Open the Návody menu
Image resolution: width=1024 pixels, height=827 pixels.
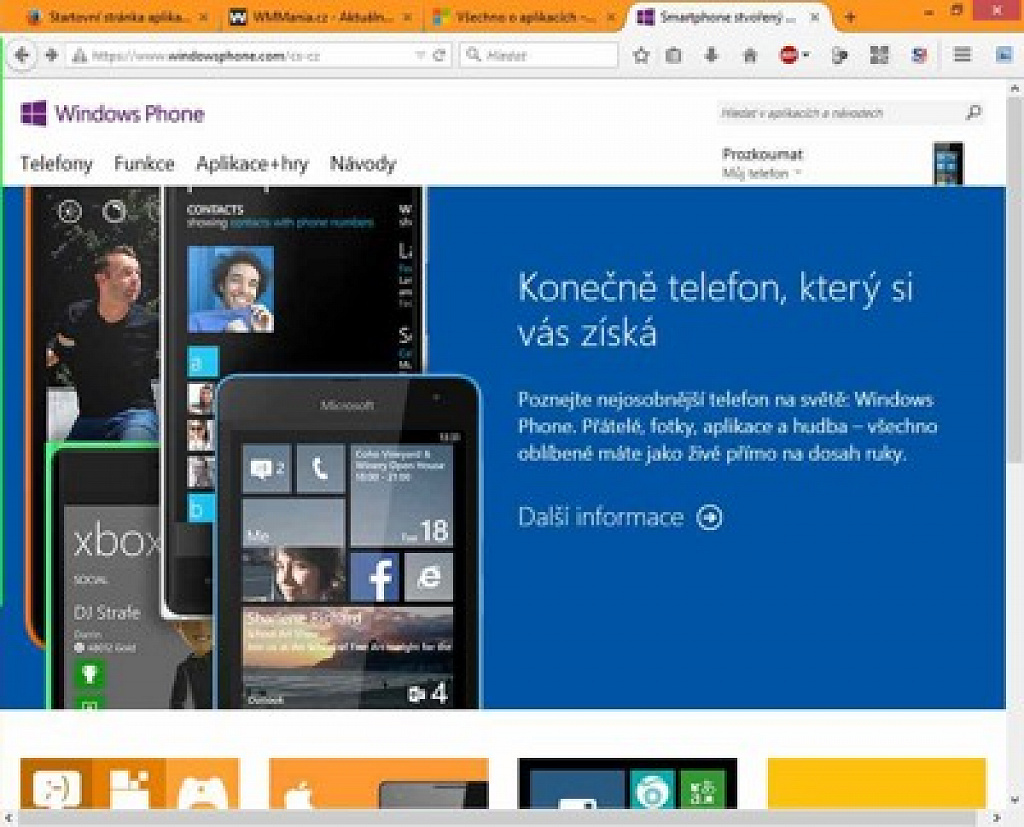point(363,163)
